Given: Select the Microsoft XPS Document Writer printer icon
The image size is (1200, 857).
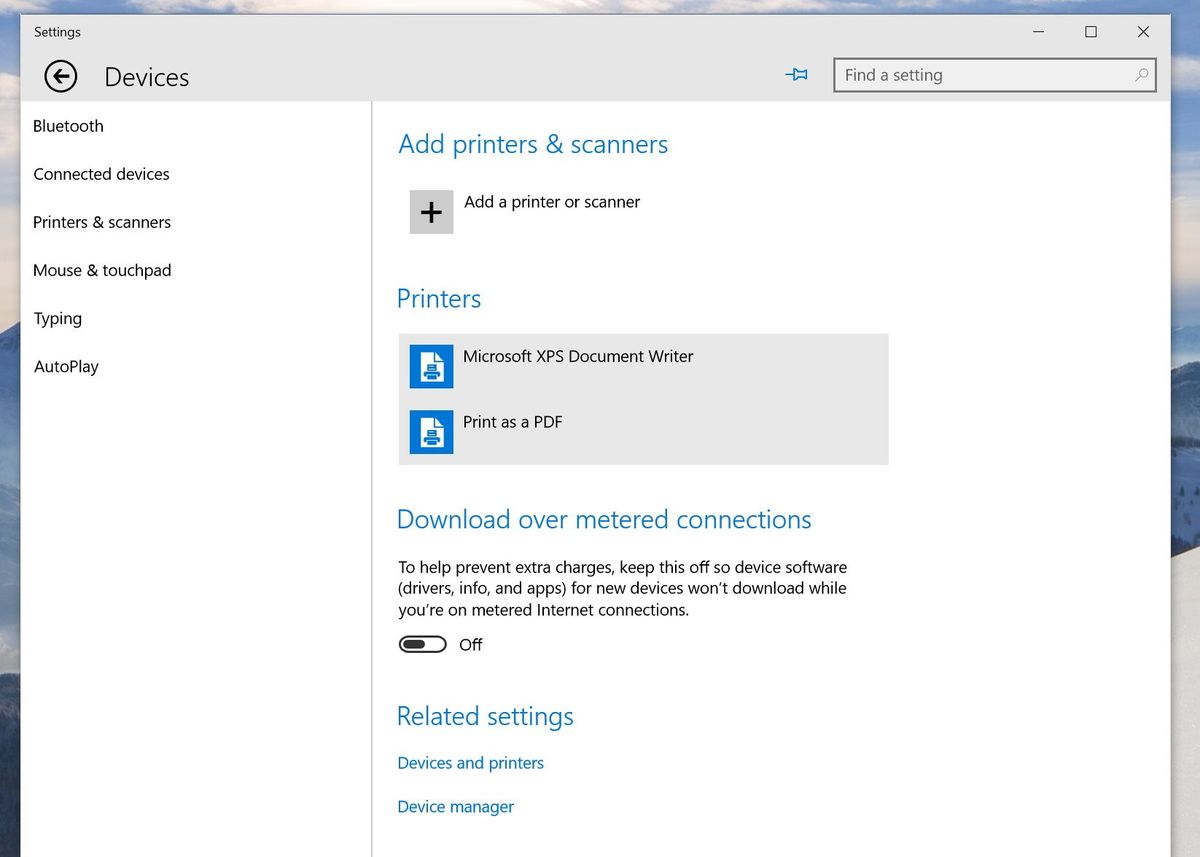Looking at the screenshot, I should (x=431, y=366).
